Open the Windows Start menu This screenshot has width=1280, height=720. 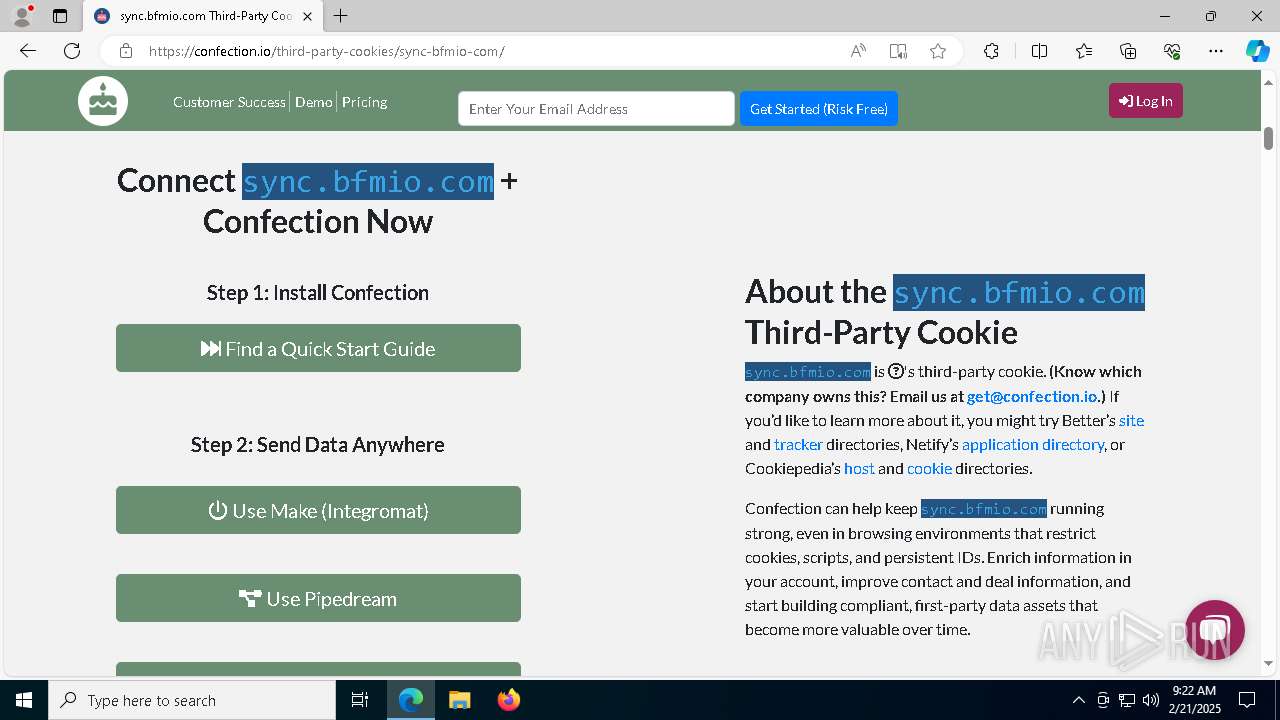pos(24,700)
